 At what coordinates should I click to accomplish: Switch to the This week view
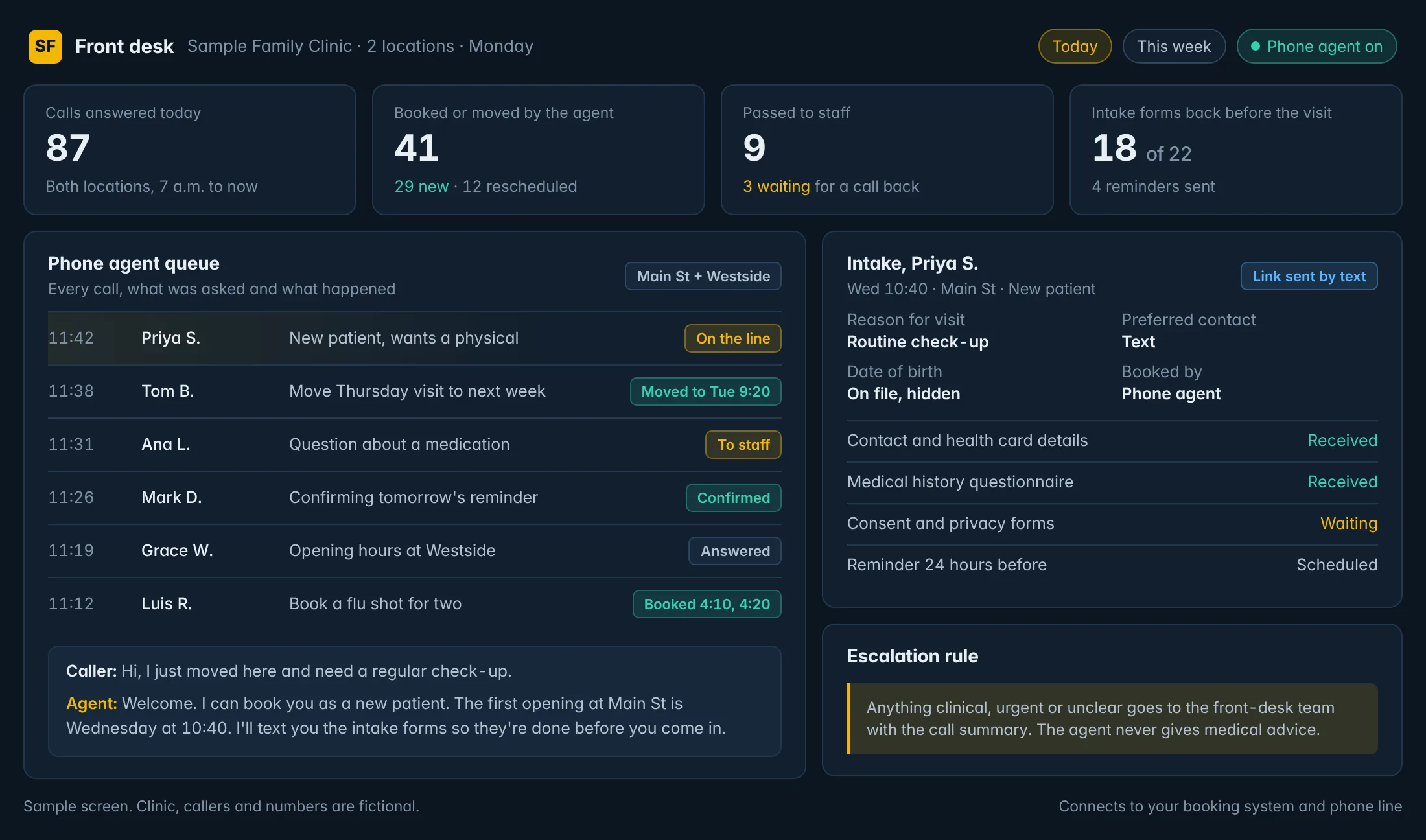click(1174, 46)
